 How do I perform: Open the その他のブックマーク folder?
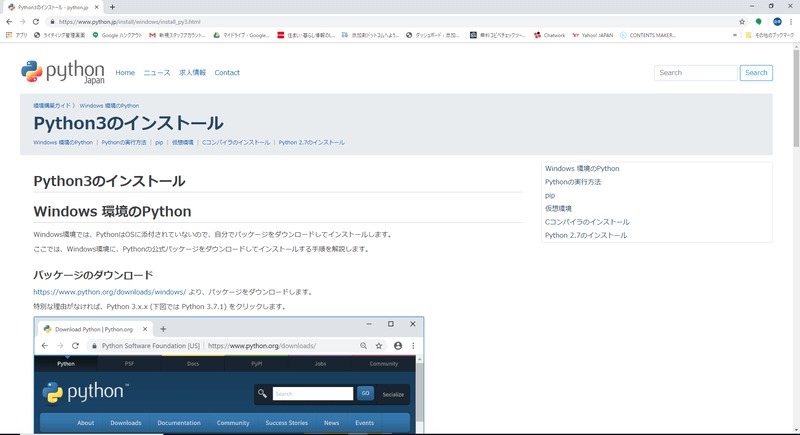pos(769,35)
